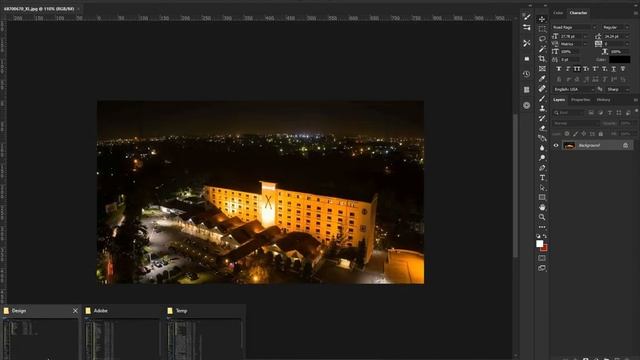640x360 pixels.
Task: Close the Design folder preview
Action: 75,311
